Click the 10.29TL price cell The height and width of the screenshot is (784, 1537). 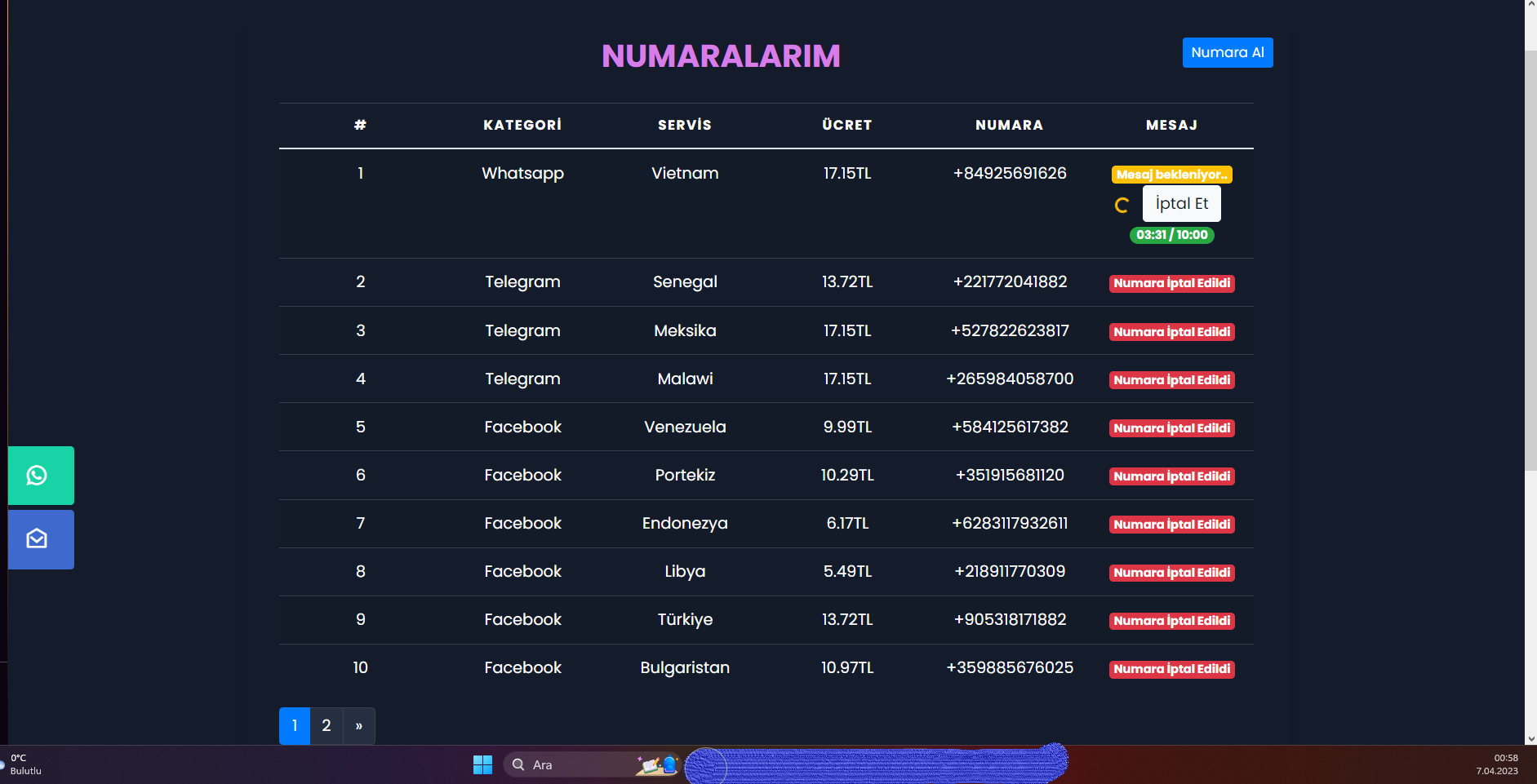[847, 475]
